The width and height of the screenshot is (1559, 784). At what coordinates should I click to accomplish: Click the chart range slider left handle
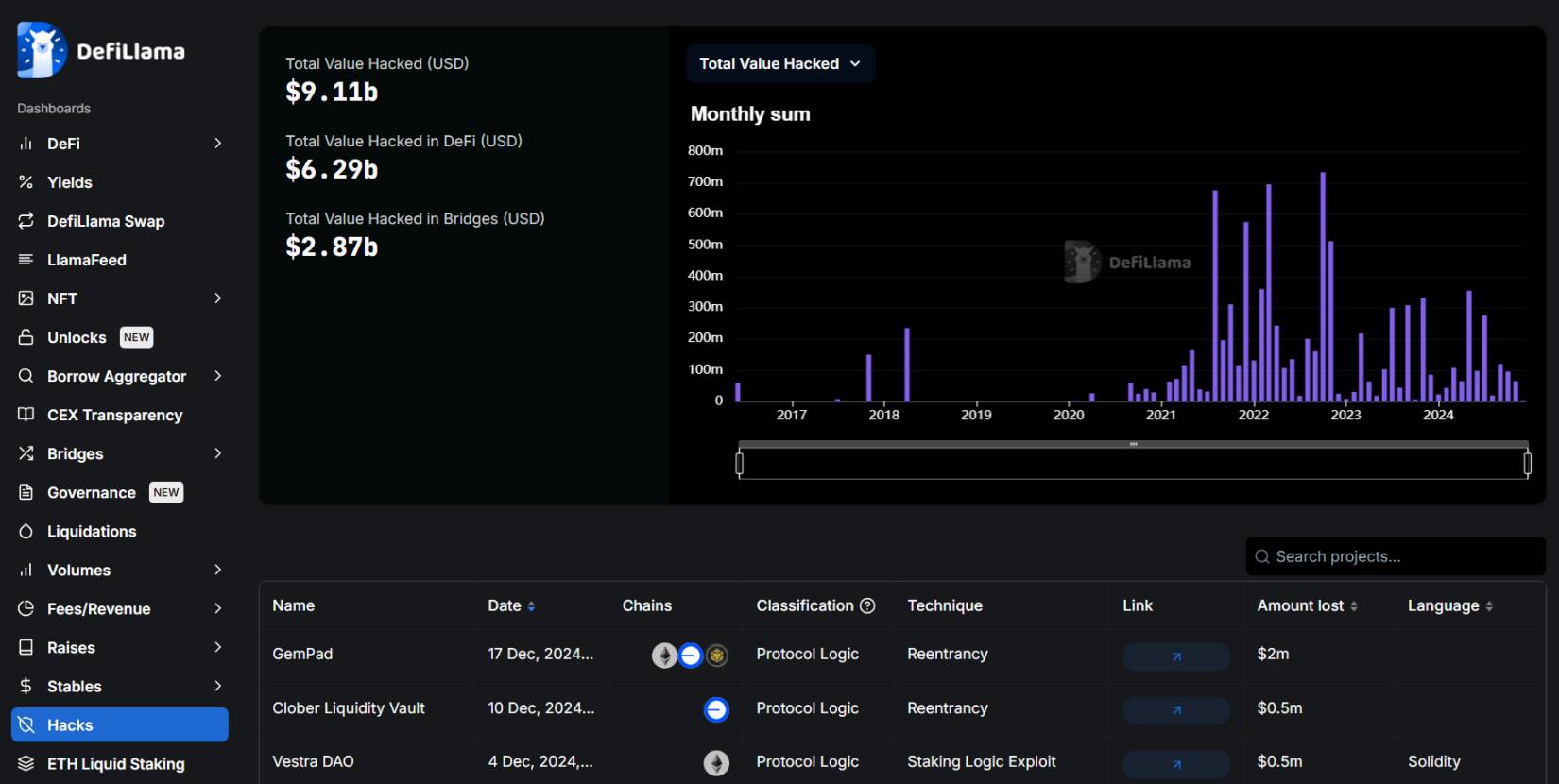coord(740,463)
